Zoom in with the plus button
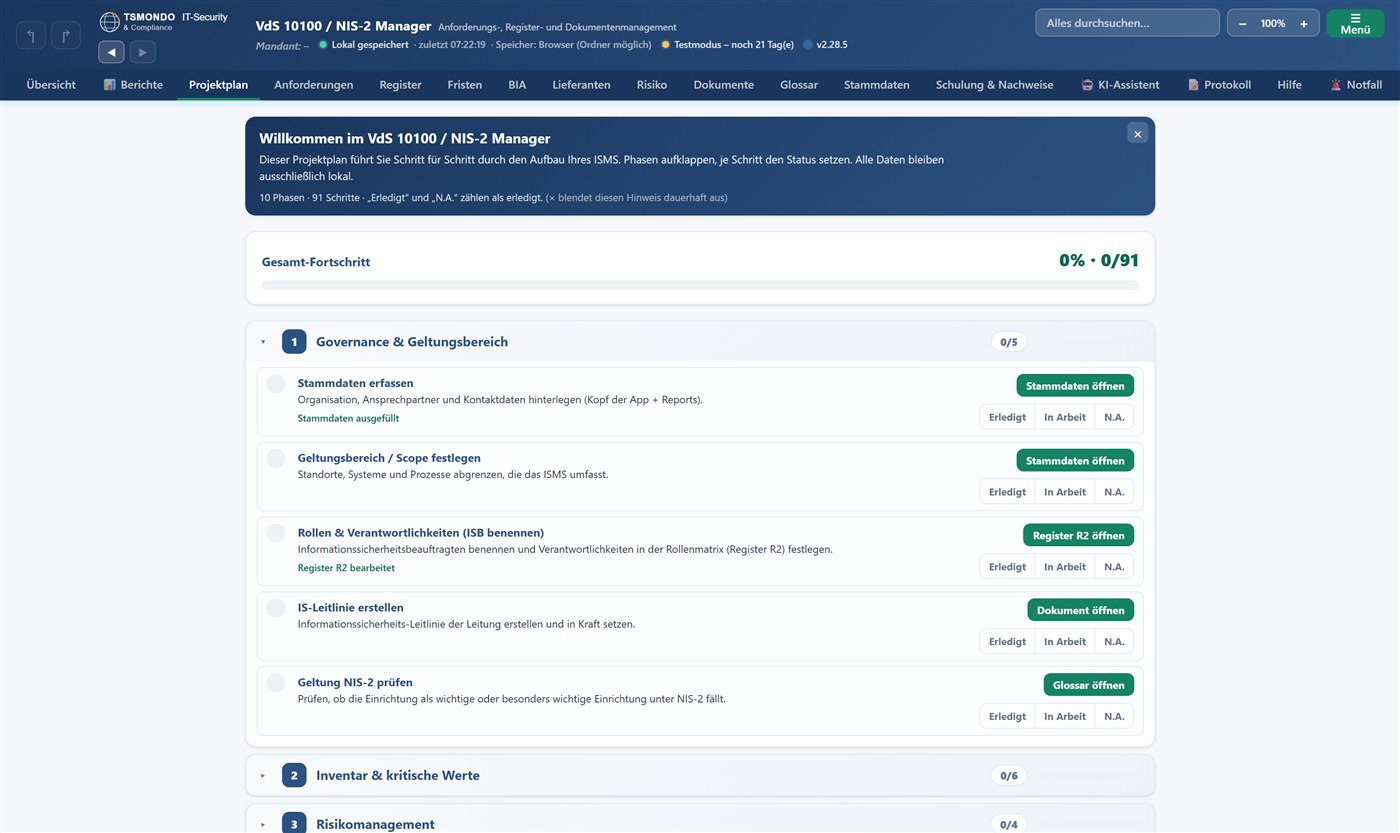Viewport: 1400px width, 833px height. click(1303, 23)
